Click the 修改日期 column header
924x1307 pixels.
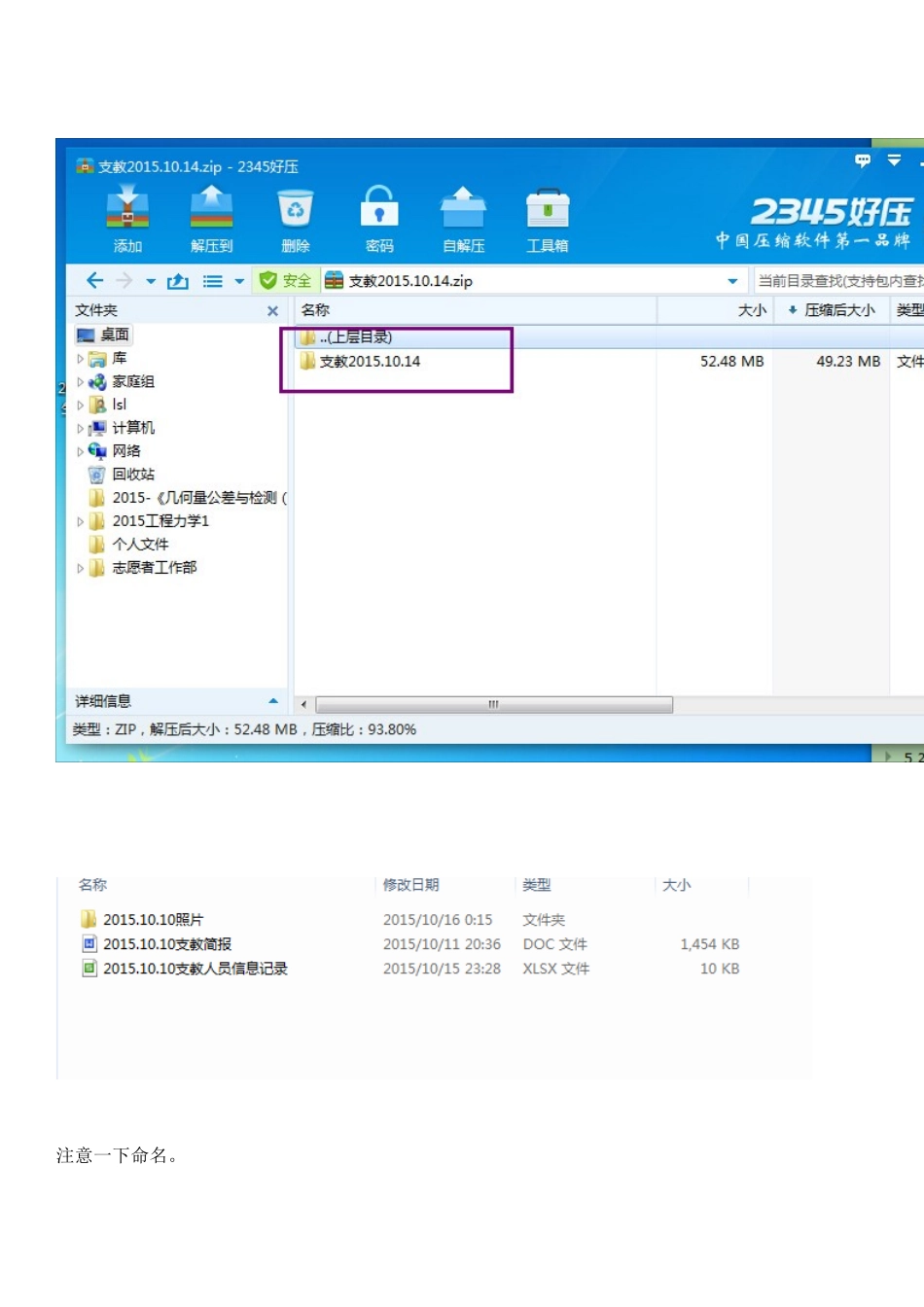click(x=410, y=885)
